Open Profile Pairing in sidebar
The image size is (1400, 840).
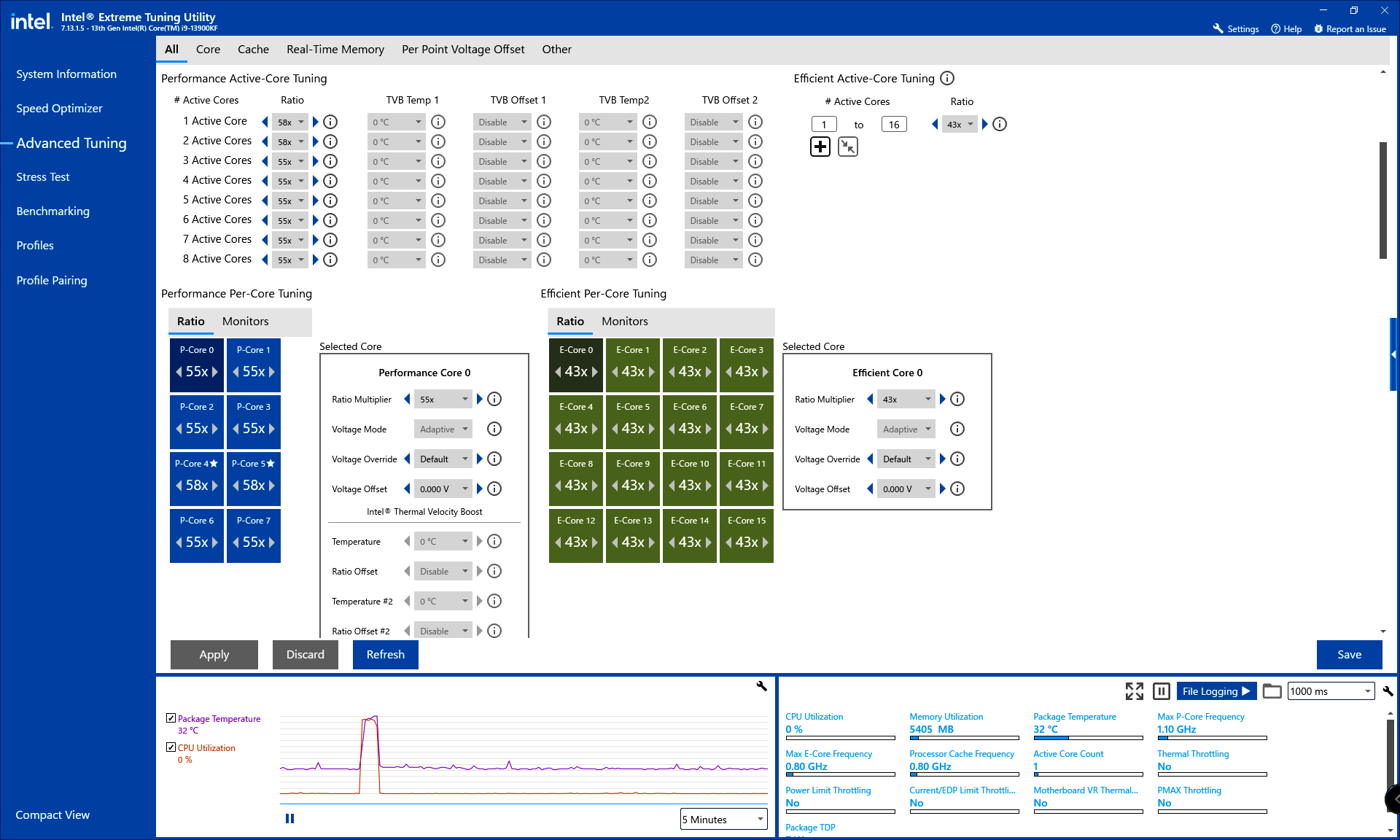[52, 280]
